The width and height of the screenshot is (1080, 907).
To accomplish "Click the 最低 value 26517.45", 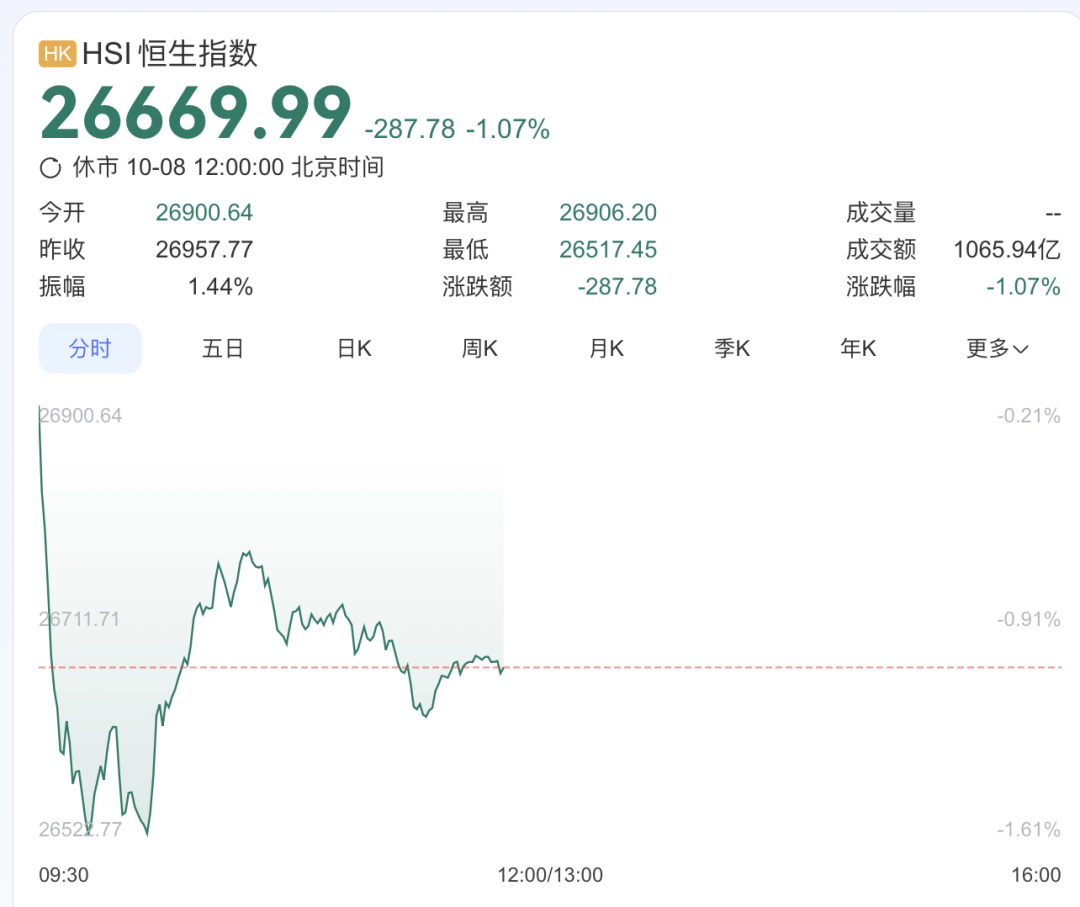I will click(x=608, y=250).
